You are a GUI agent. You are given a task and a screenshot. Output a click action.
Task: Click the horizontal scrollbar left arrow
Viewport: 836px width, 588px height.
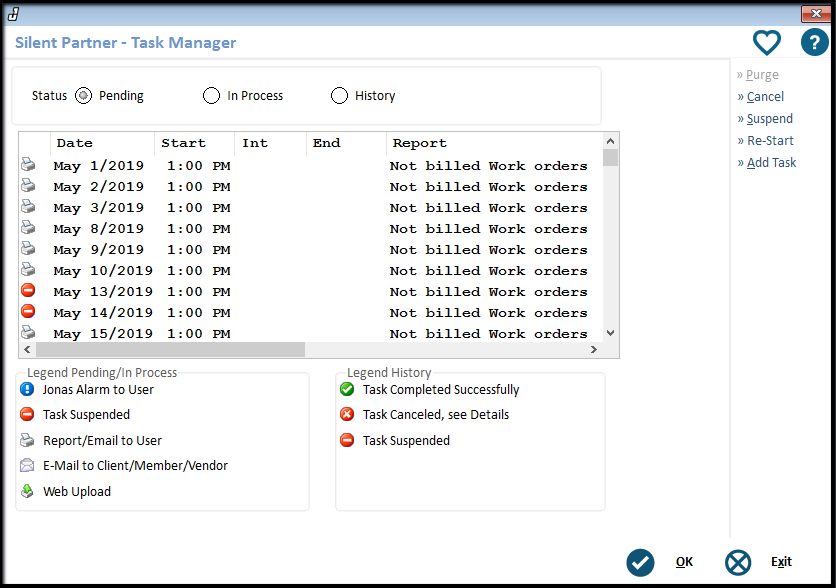(x=27, y=350)
